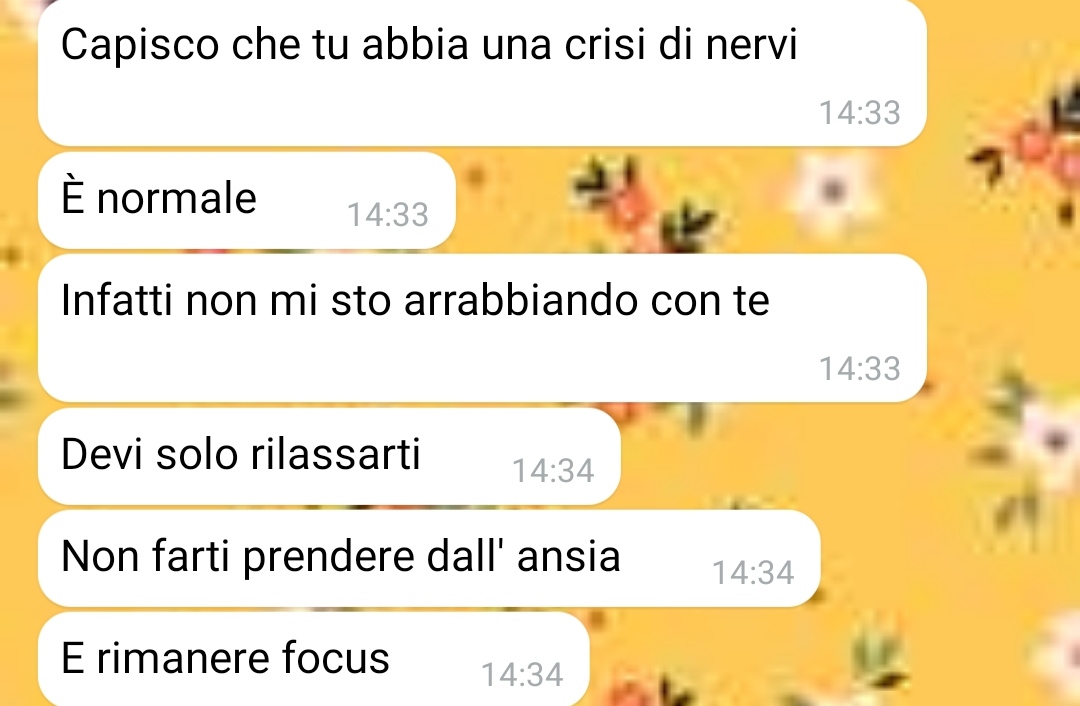Tap the "È normale" message bubble

(247, 200)
